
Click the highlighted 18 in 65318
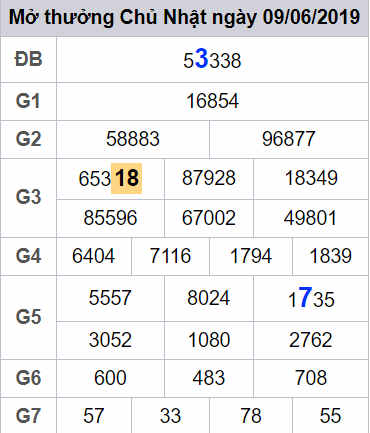click(126, 178)
